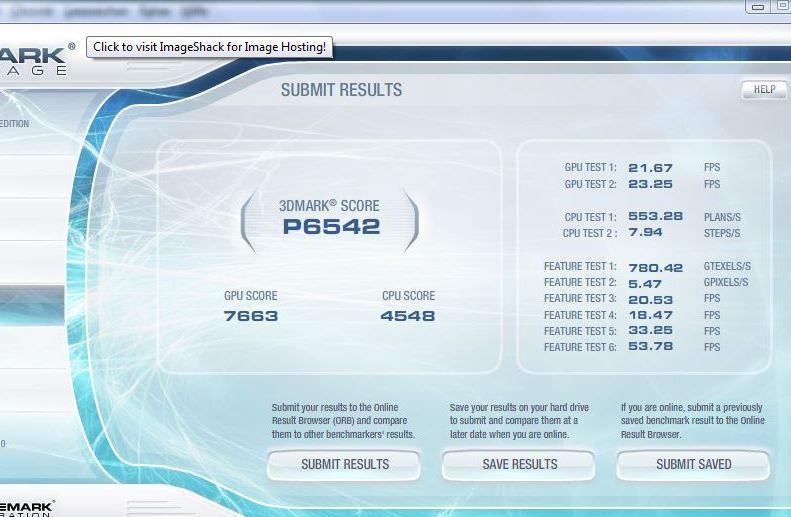Click the GPU score value 7663
The height and width of the screenshot is (517, 791).
point(251,316)
